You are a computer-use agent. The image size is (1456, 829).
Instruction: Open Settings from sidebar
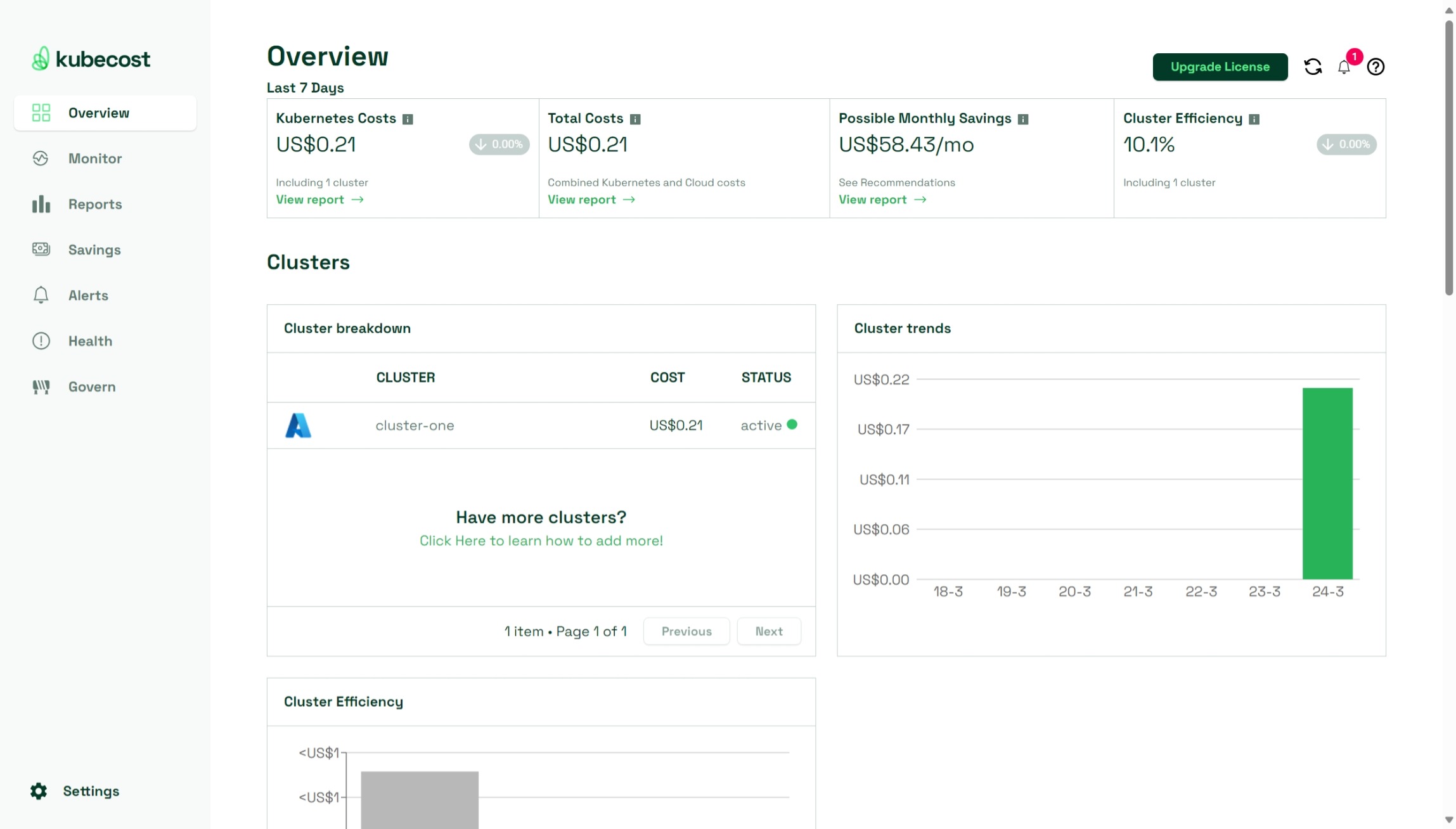pyautogui.click(x=91, y=791)
